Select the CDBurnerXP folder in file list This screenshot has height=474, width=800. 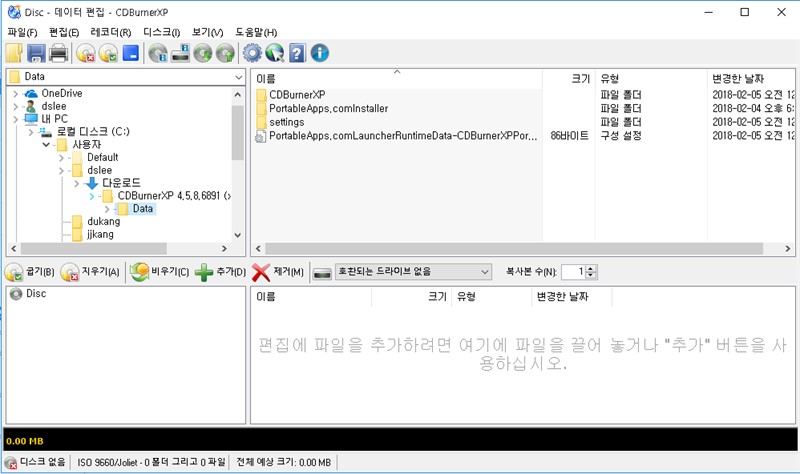(x=297, y=95)
